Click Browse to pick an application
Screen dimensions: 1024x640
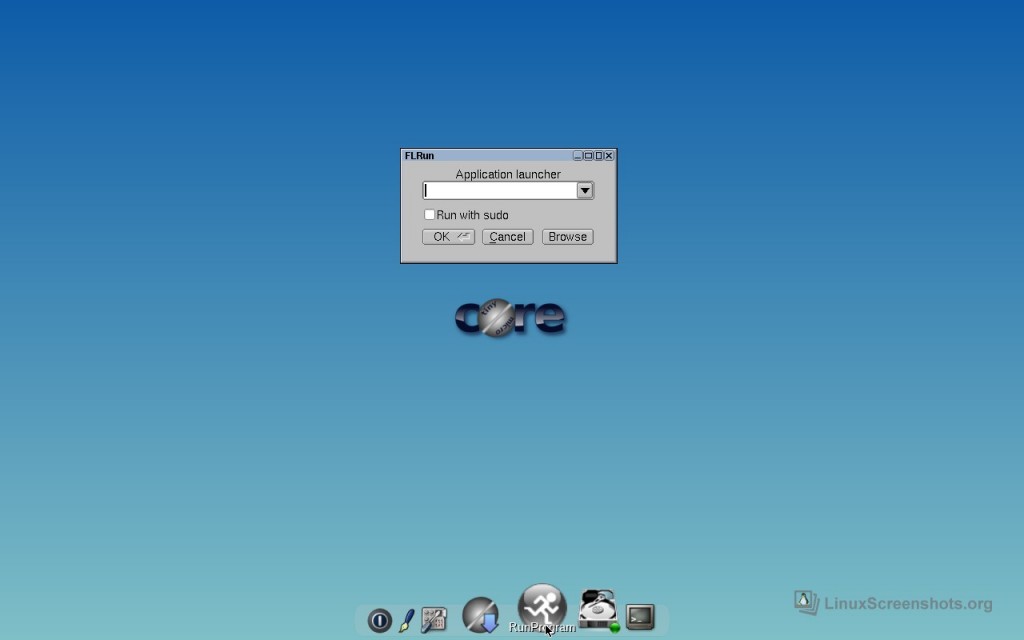(x=567, y=237)
